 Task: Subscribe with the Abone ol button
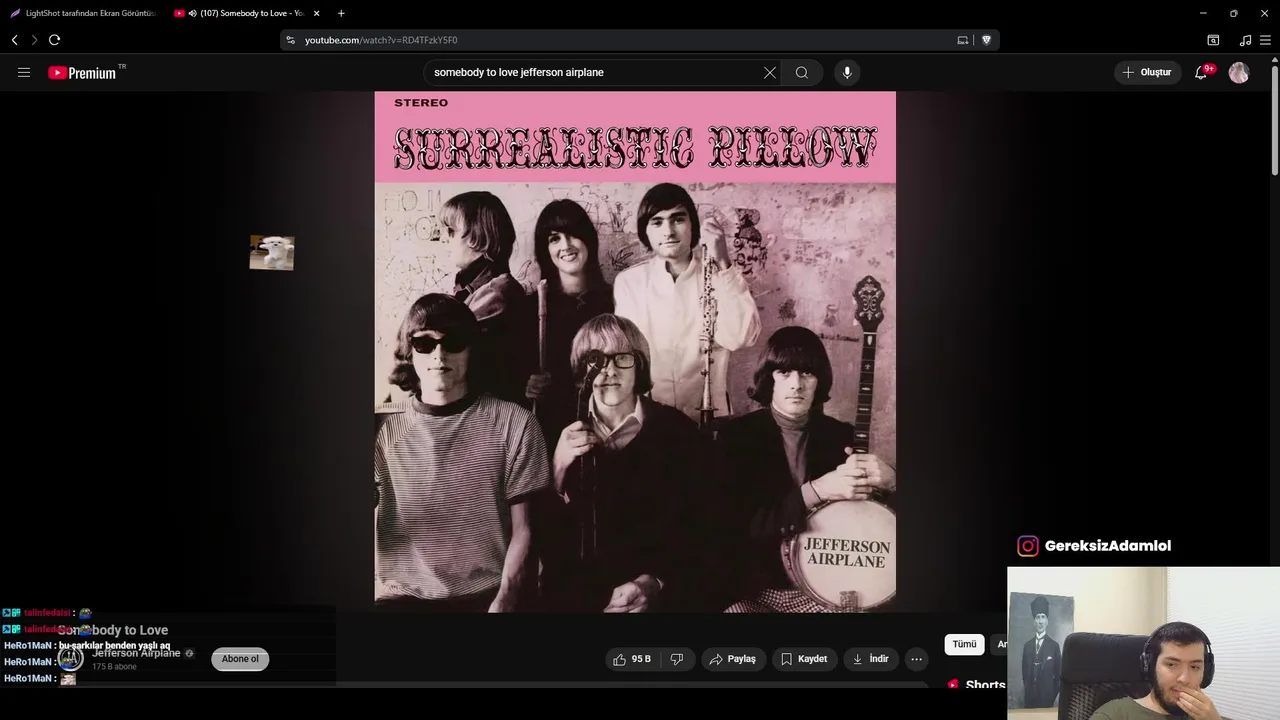point(240,659)
